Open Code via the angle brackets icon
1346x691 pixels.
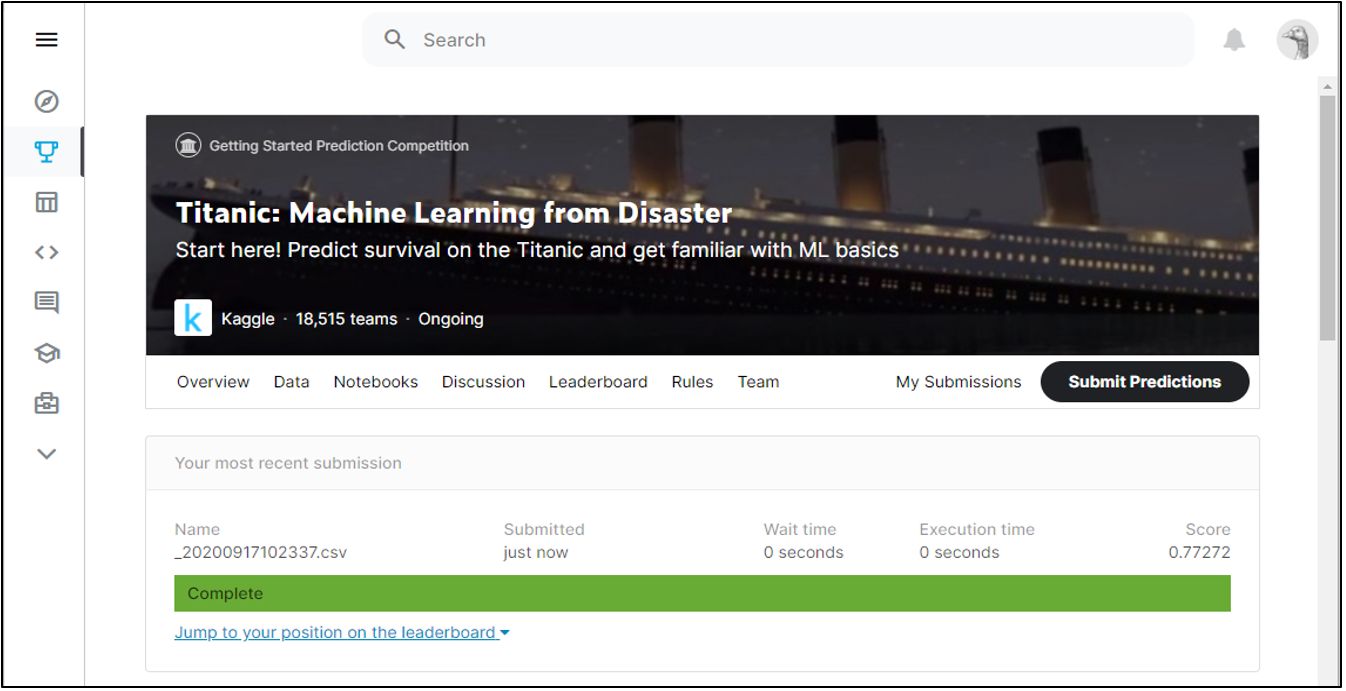pos(46,253)
